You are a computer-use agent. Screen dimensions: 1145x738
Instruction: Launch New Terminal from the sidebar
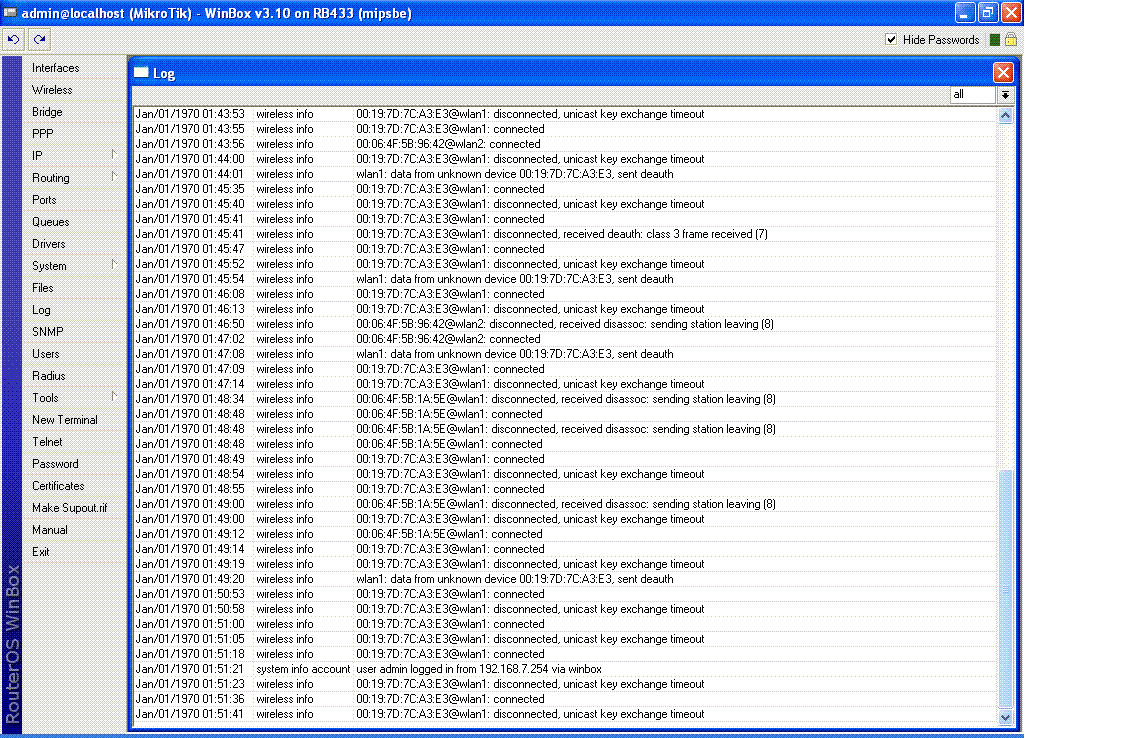tap(64, 420)
